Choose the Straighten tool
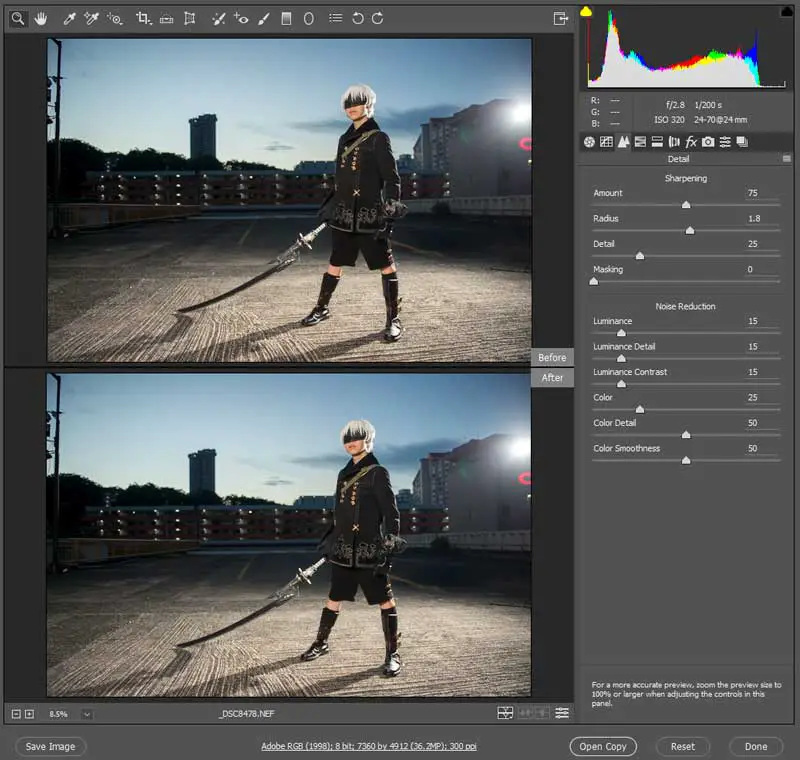This screenshot has height=760, width=800. (166, 19)
